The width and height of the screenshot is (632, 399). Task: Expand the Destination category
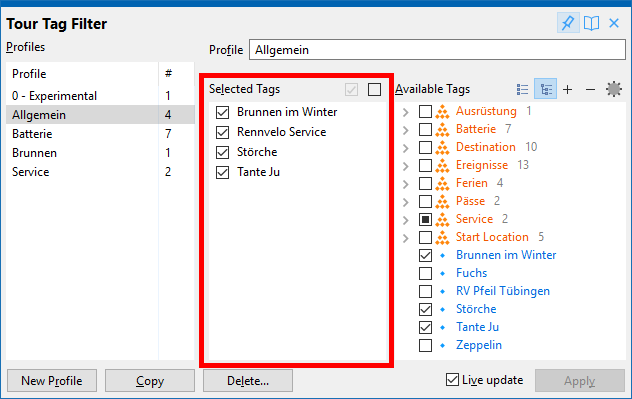pyautogui.click(x=406, y=148)
